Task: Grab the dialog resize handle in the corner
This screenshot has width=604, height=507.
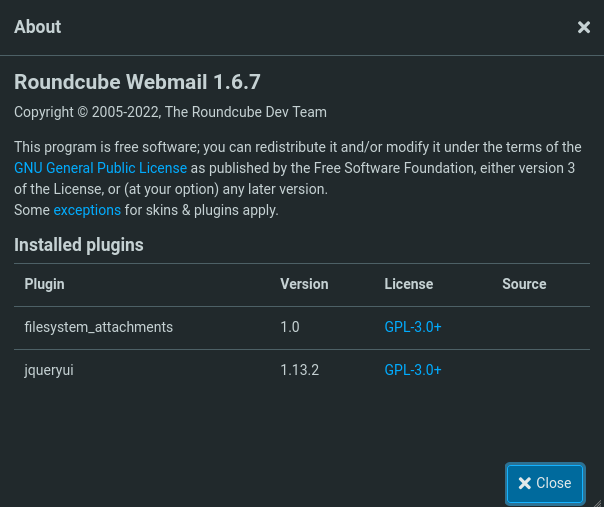Action: click(x=597, y=501)
